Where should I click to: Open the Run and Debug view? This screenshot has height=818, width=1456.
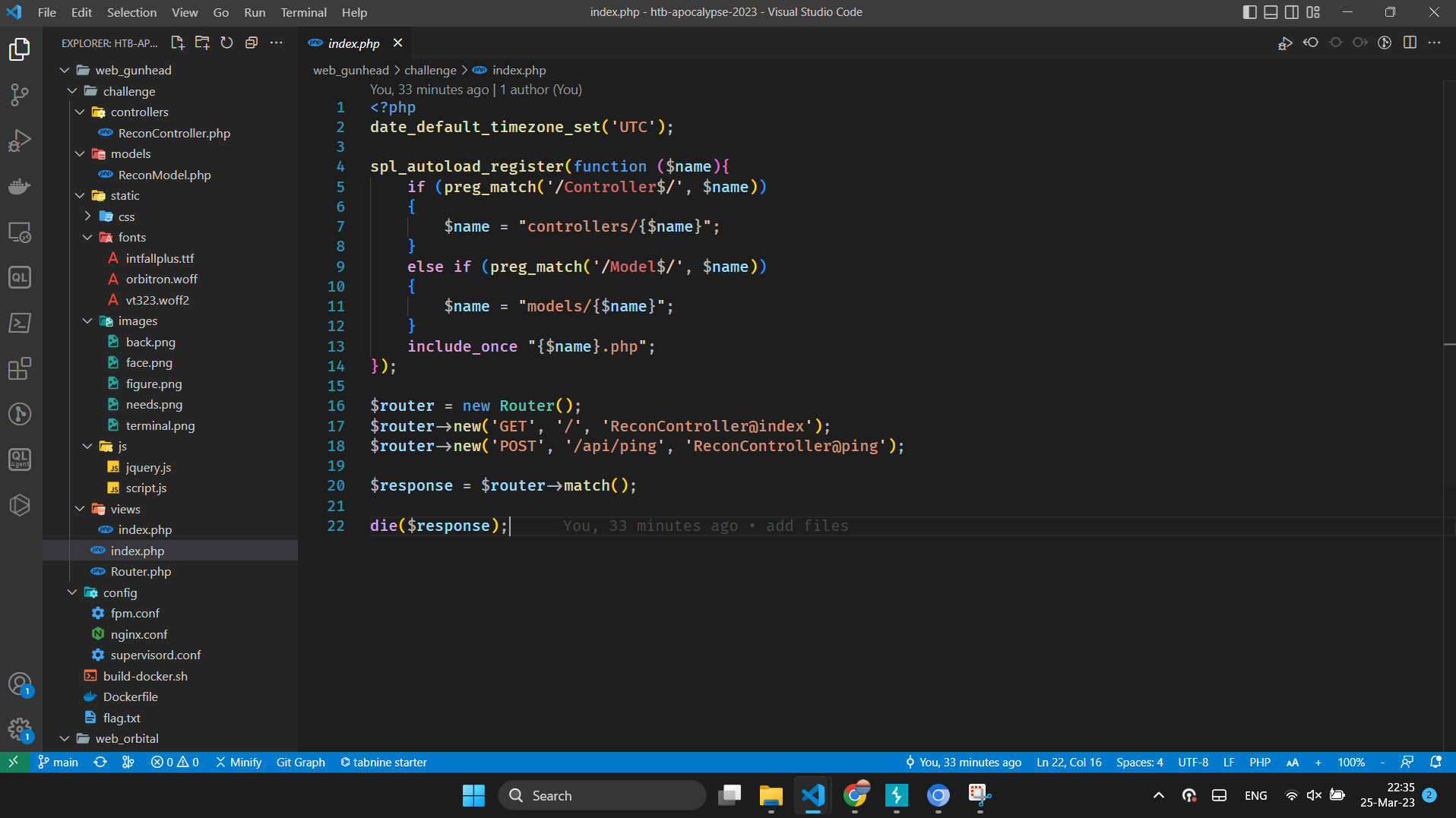[x=20, y=141]
